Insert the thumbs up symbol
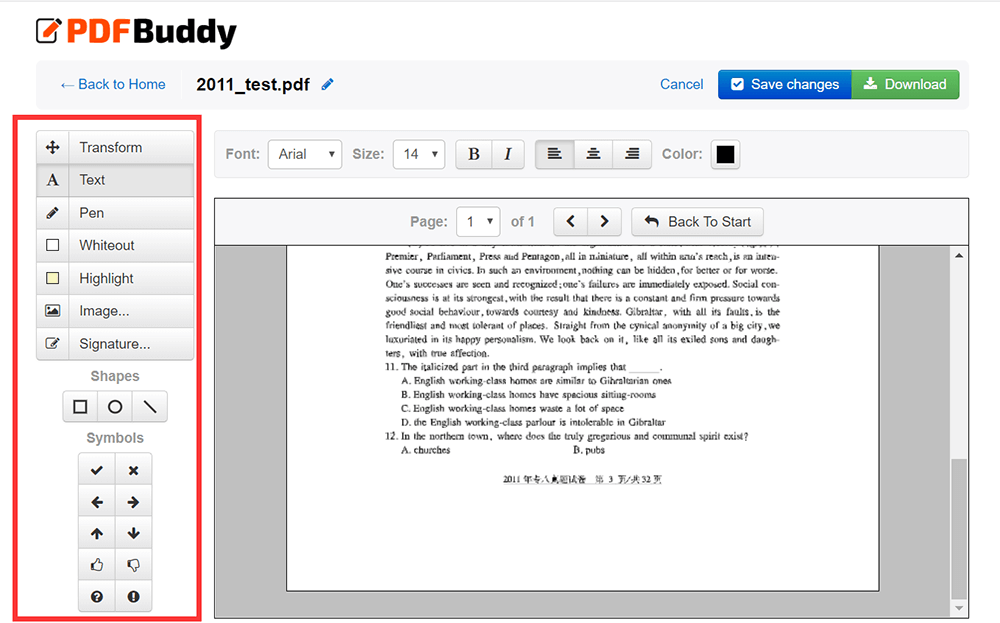This screenshot has width=1000, height=623. [x=97, y=565]
